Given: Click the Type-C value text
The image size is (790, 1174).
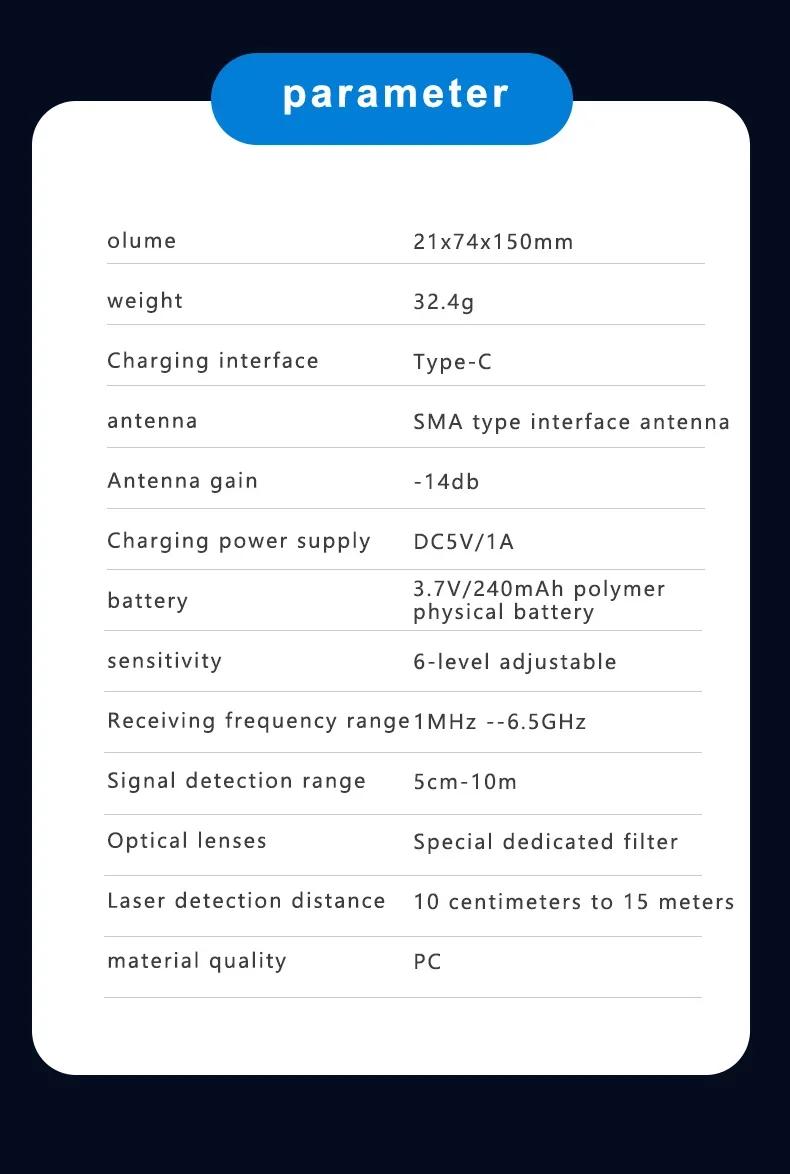Looking at the screenshot, I should [x=453, y=362].
